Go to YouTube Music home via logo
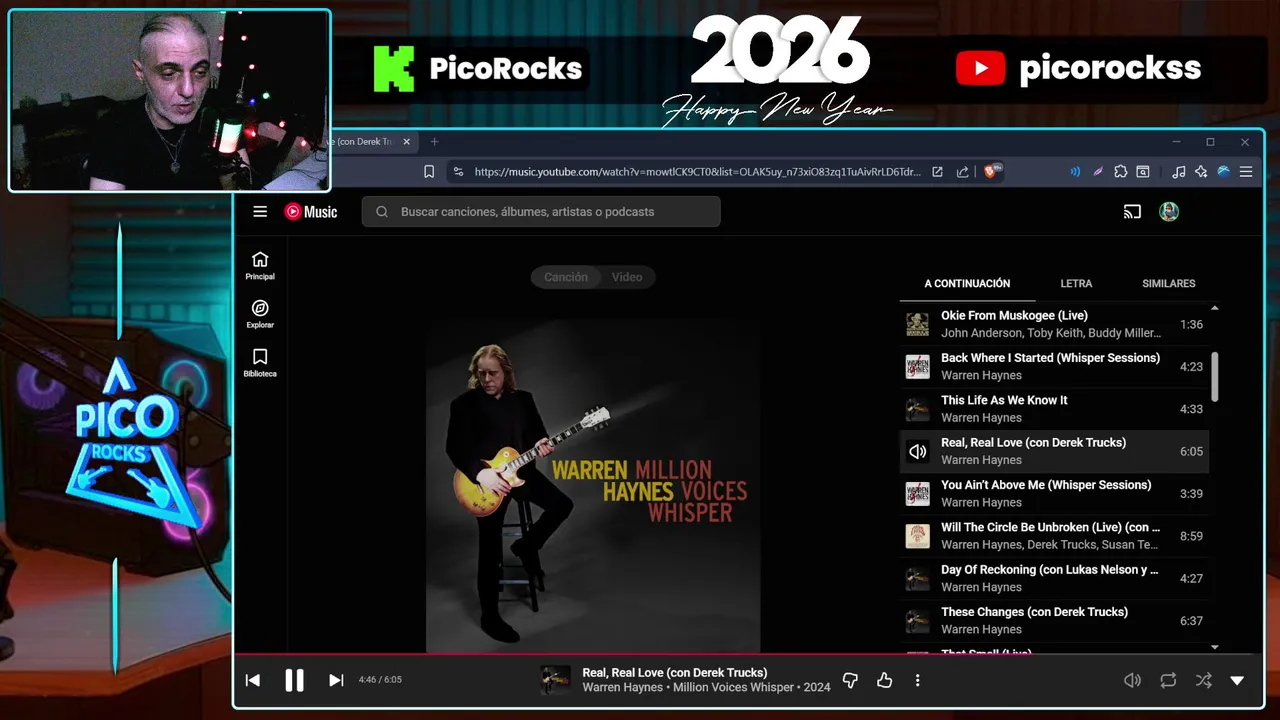 (x=311, y=212)
